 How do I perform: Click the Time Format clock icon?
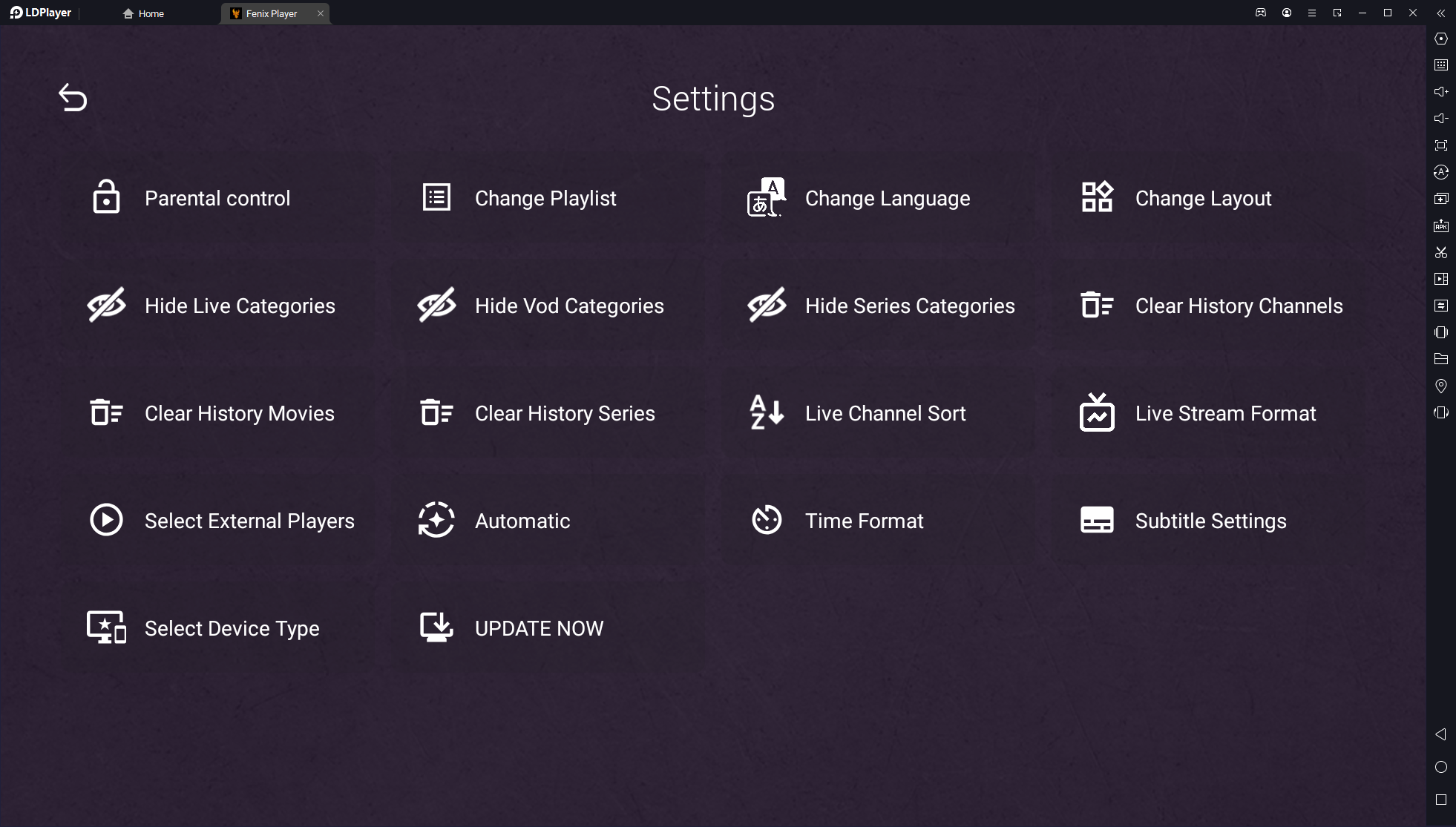(x=767, y=520)
